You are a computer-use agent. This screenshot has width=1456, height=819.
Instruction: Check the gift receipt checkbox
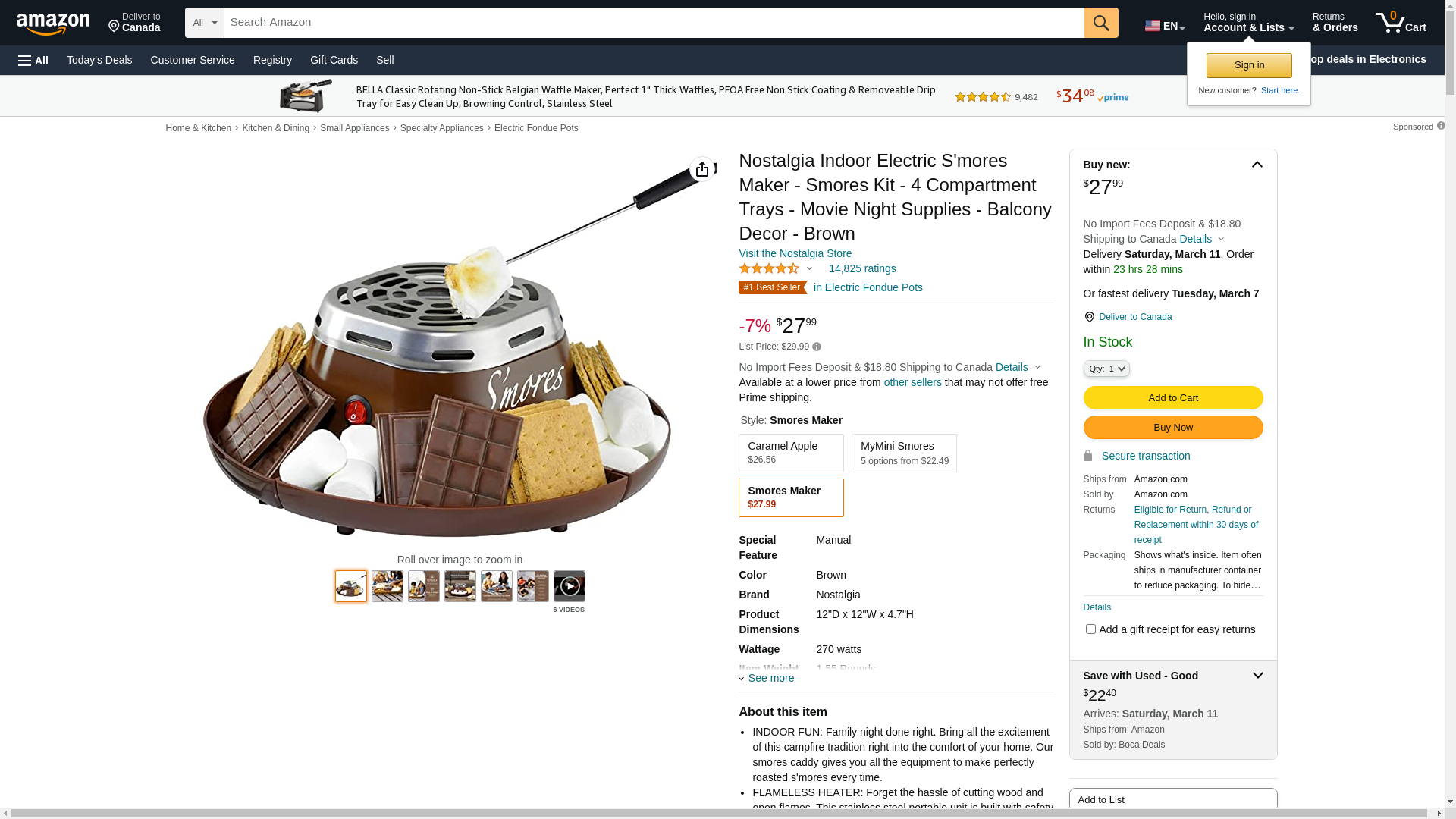pos(1090,629)
